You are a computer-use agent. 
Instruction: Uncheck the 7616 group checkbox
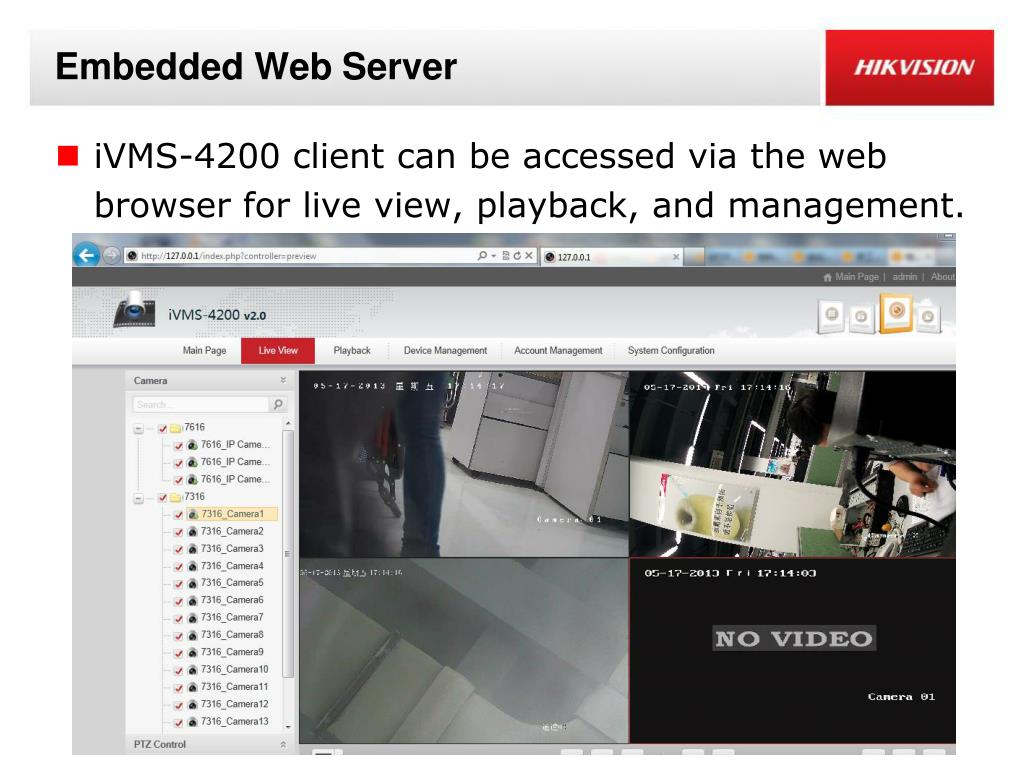click(163, 428)
